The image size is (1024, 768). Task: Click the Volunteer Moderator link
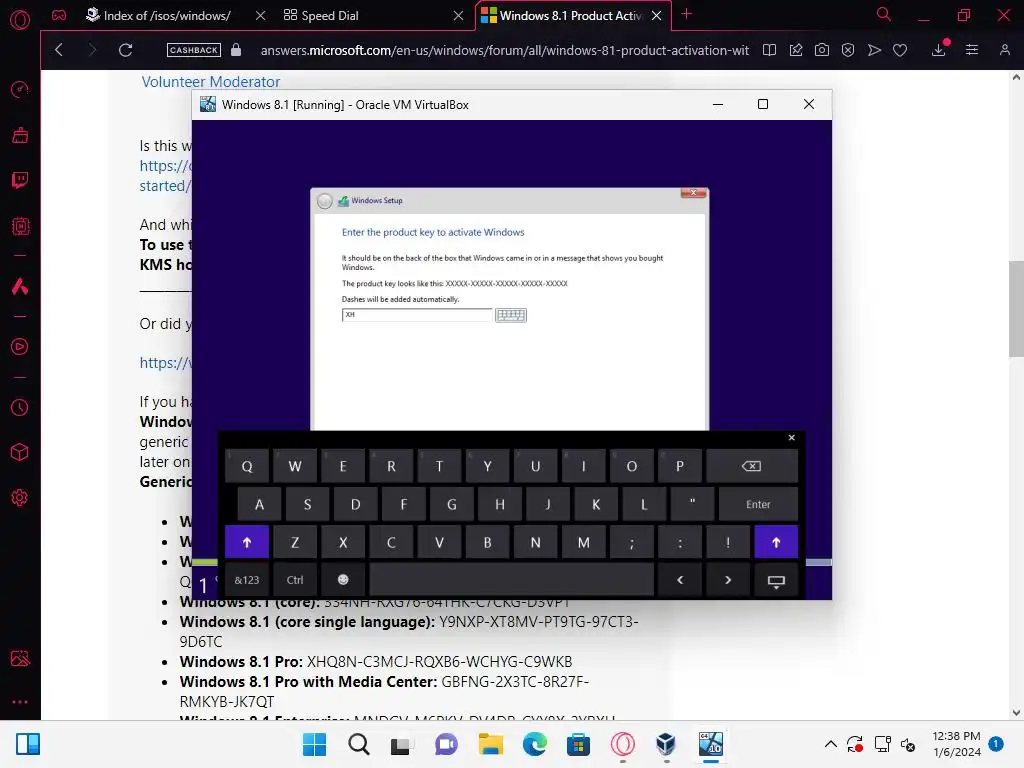[210, 82]
